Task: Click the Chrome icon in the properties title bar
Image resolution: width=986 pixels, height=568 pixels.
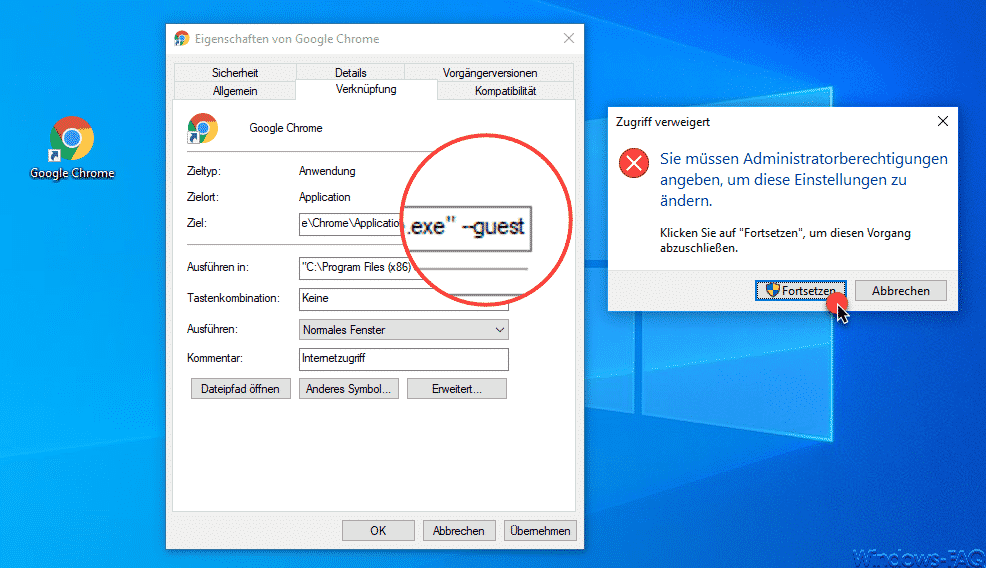Action: pos(182,39)
